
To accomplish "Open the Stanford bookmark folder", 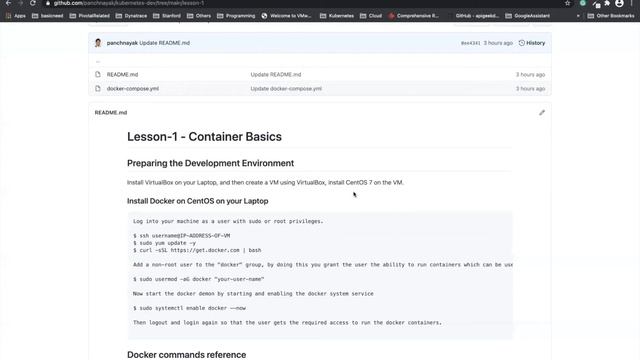I will [167, 16].
